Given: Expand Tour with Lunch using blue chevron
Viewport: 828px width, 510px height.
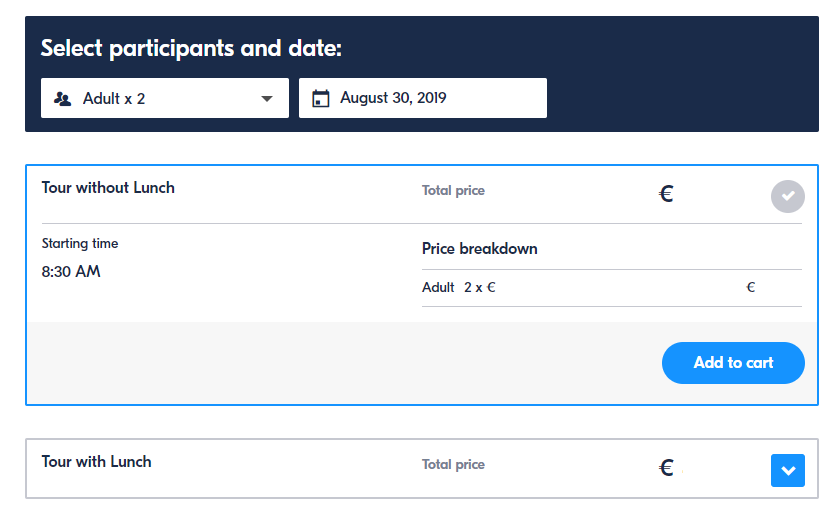Looking at the screenshot, I should point(788,470).
